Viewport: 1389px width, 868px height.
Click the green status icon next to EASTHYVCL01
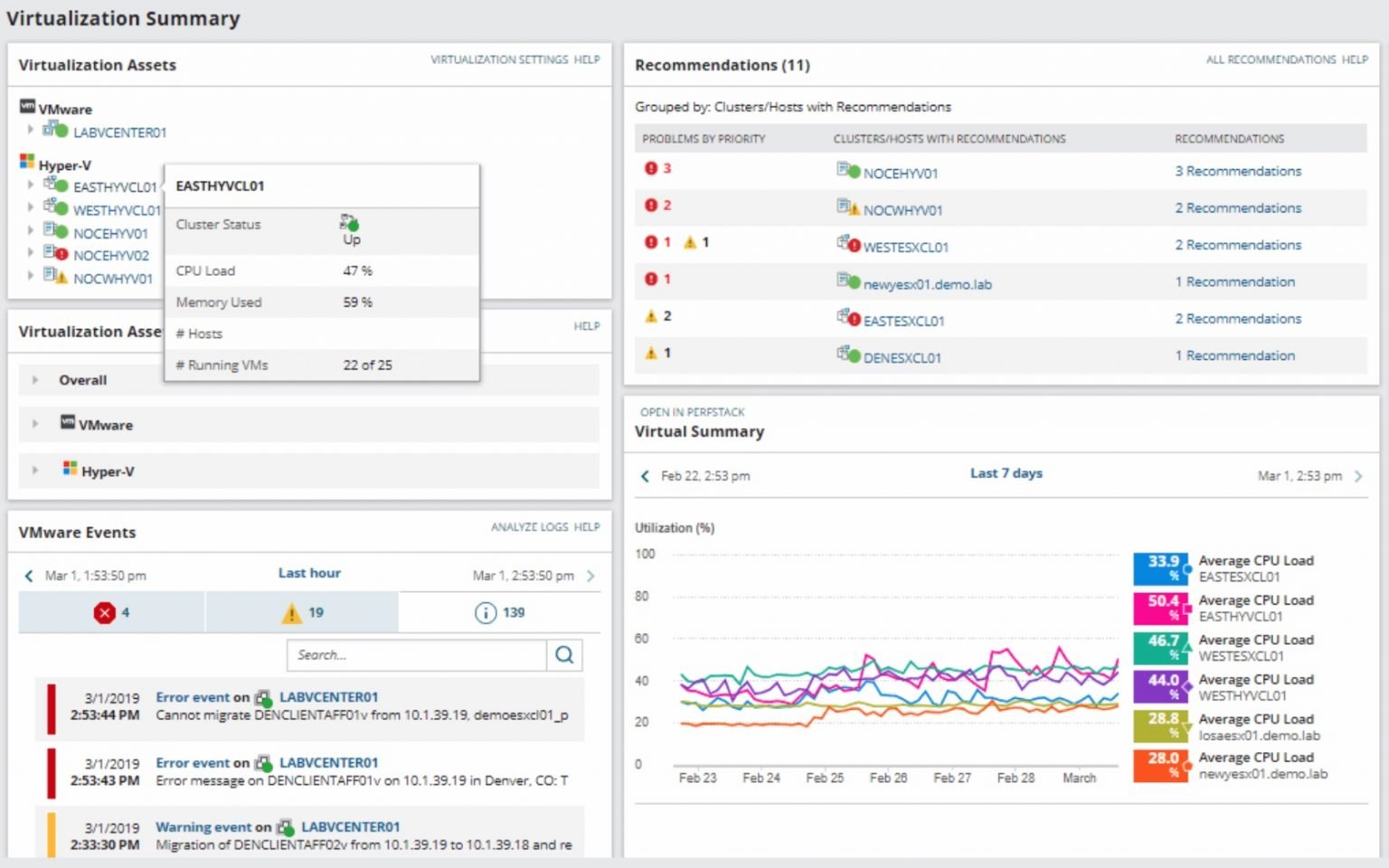pos(62,184)
